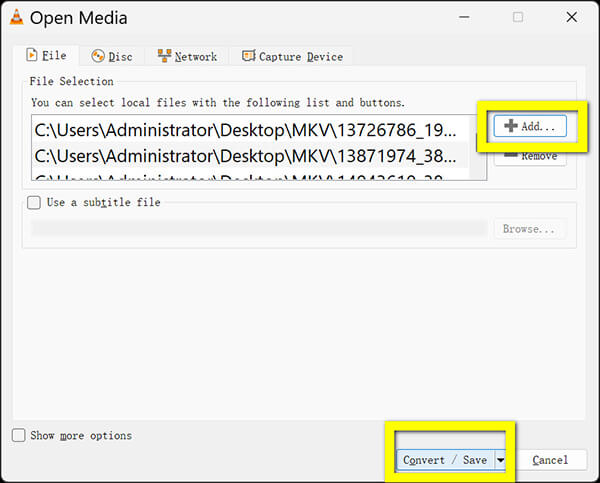Minimize the Open Media window

pyautogui.click(x=464, y=17)
